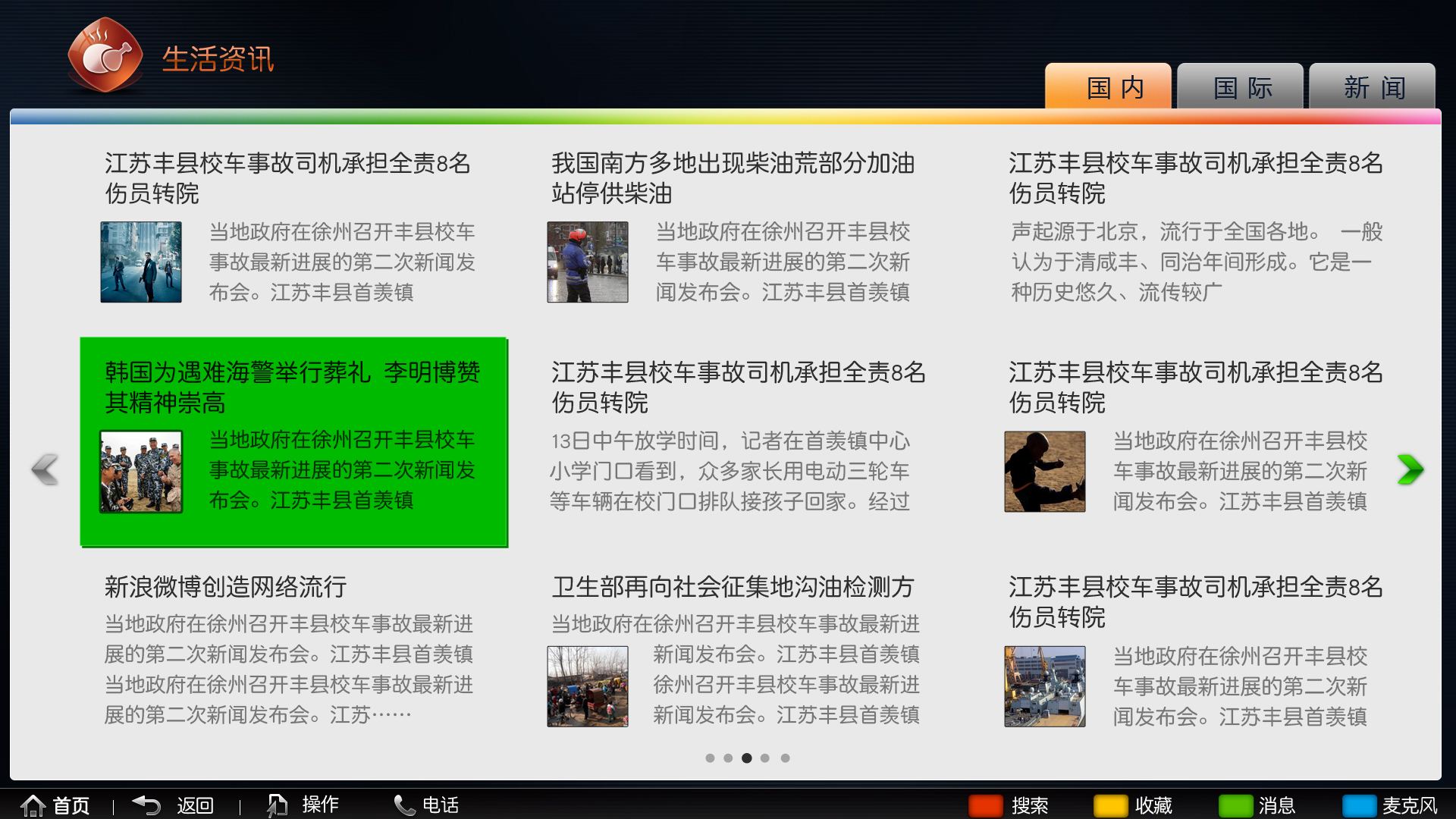Click the 搜索 label
1456x819 pixels.
[x=1030, y=805]
